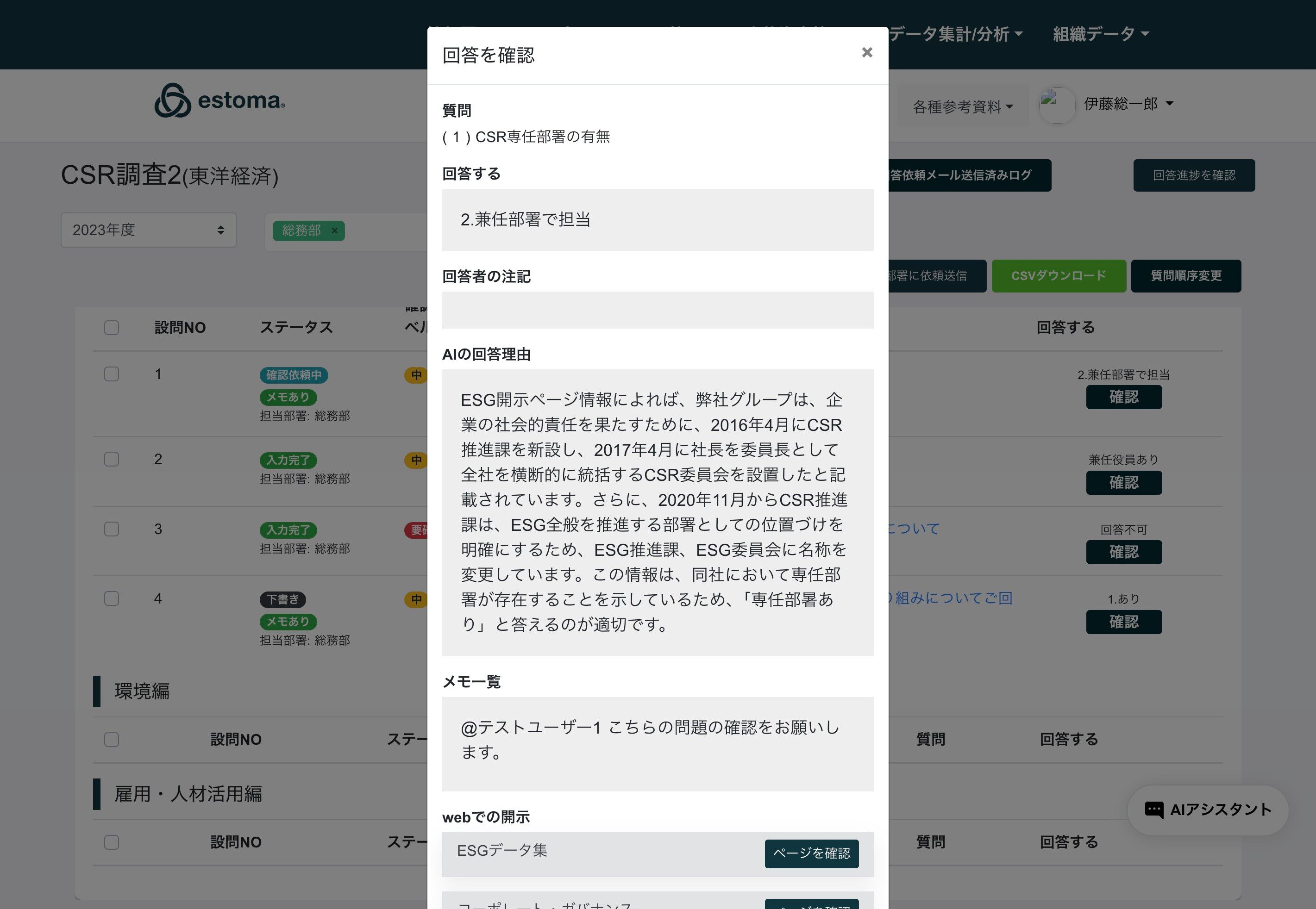This screenshot has height=909, width=1316.
Task: Check the checkbox for question 1
Action: coord(112,374)
